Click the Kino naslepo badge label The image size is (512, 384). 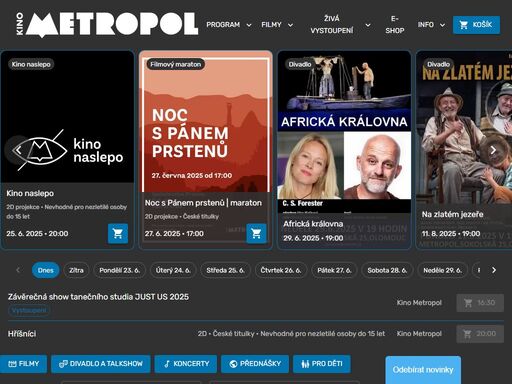pos(31,64)
